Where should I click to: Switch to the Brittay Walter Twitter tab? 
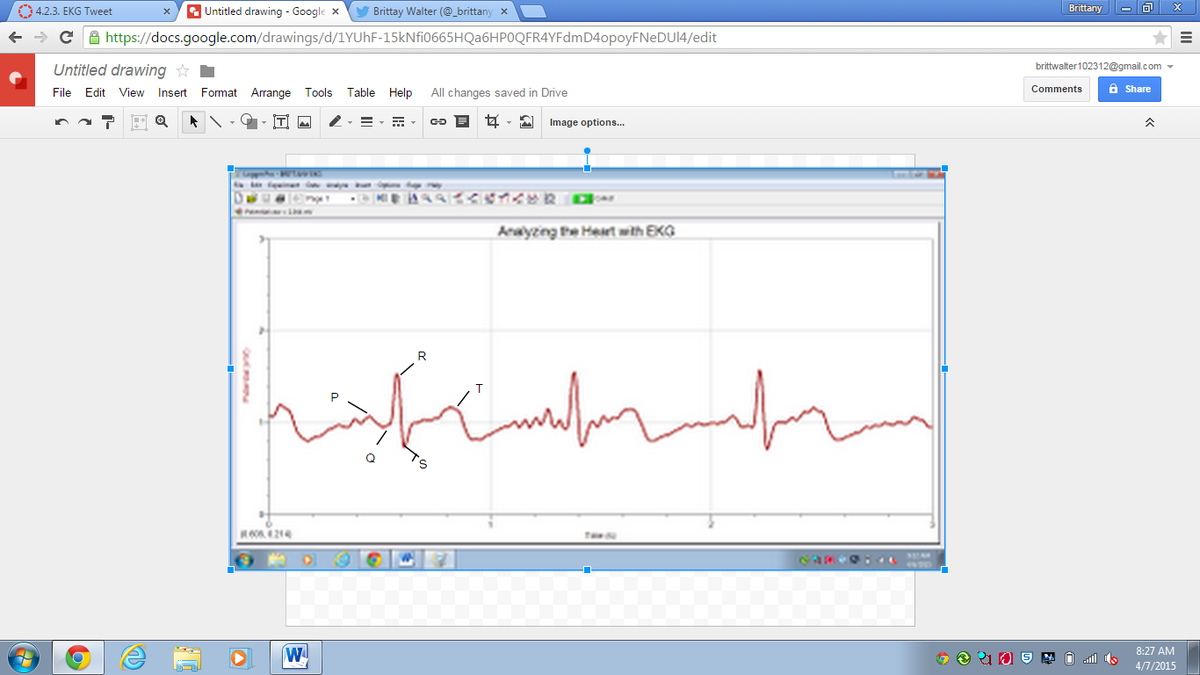[432, 12]
